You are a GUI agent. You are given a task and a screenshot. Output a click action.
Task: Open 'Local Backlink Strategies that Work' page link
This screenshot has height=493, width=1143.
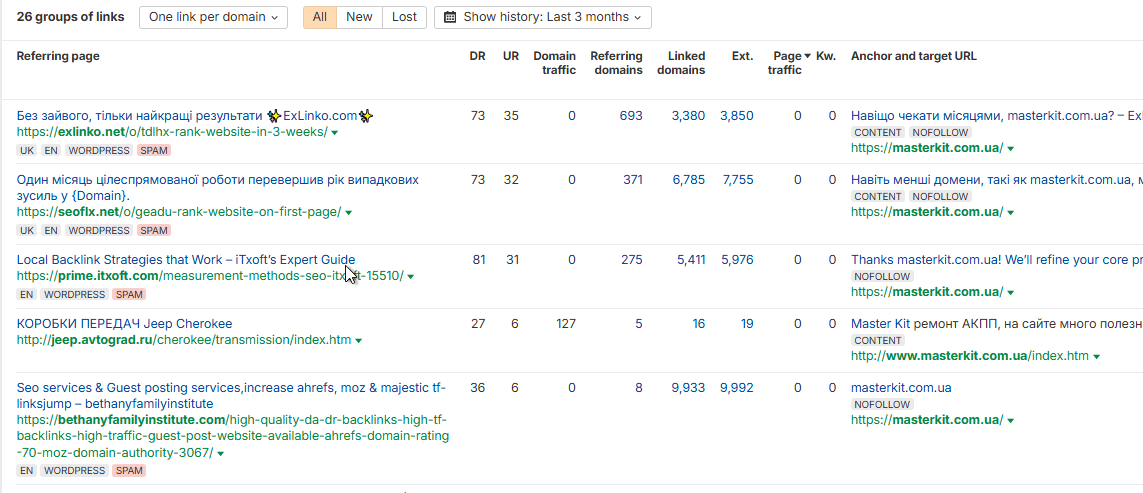click(x=186, y=260)
